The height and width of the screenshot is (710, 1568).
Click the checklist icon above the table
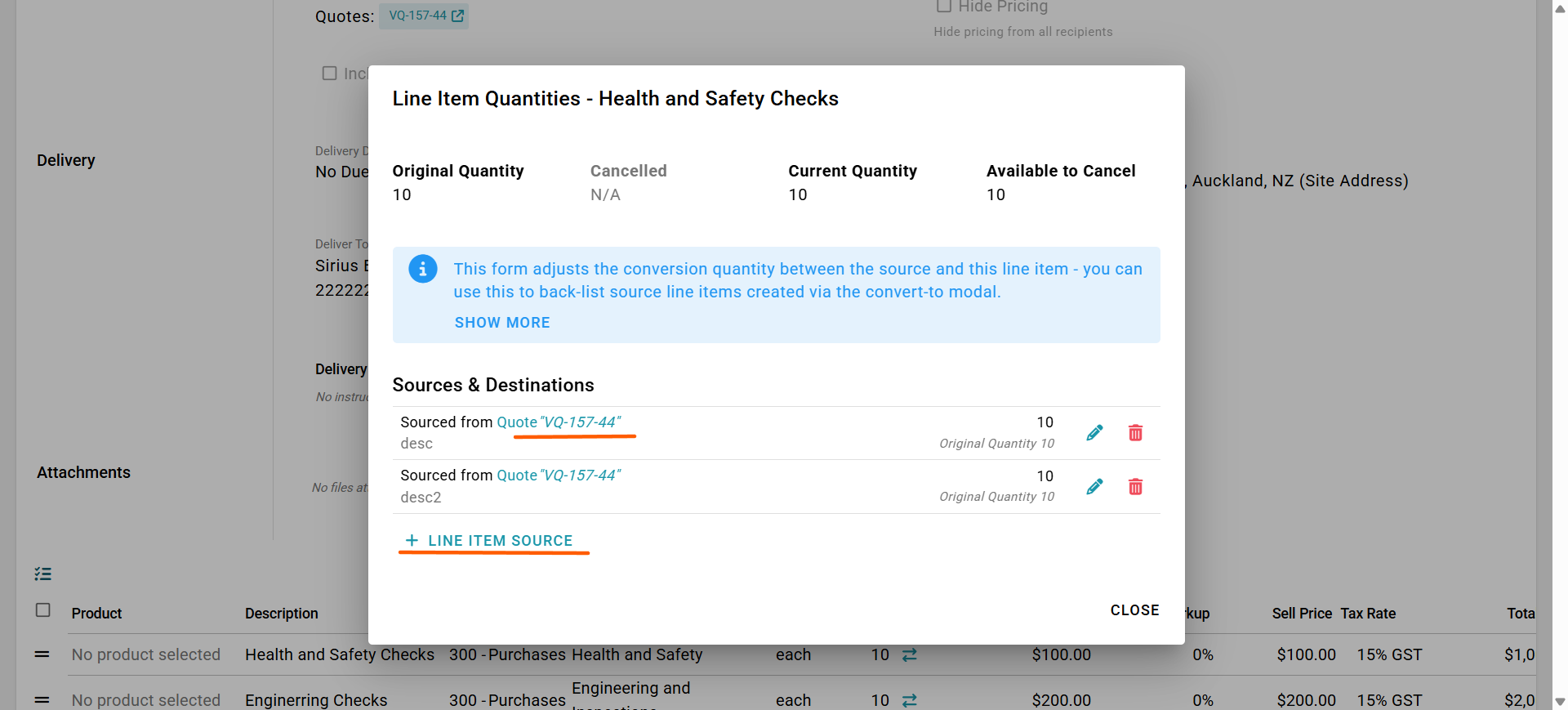pyautogui.click(x=43, y=574)
